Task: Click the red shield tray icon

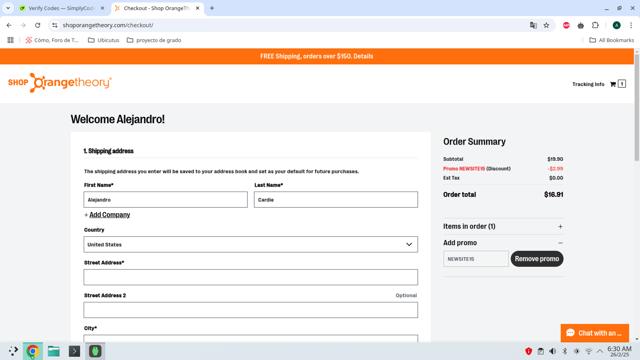Action: pyautogui.click(x=529, y=351)
